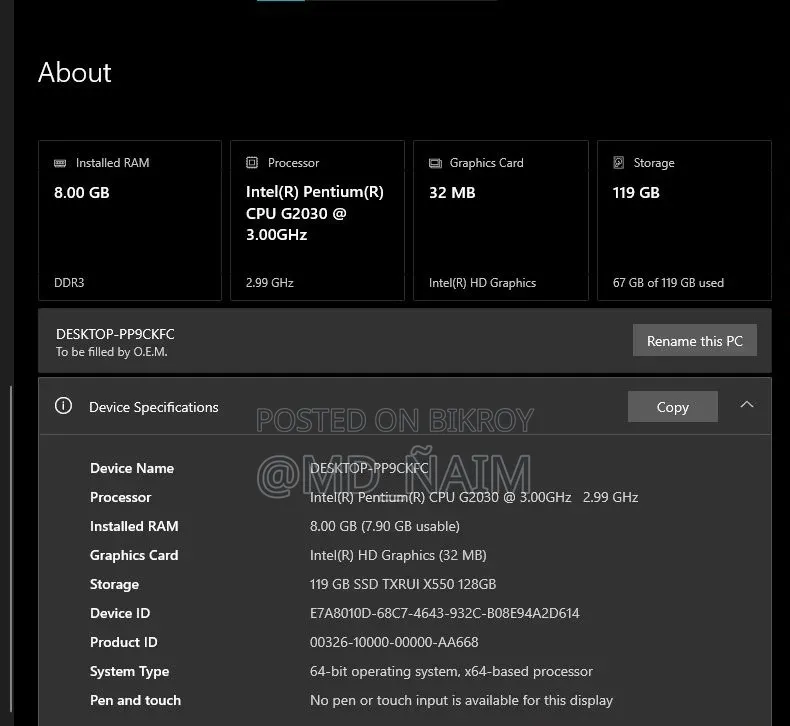The width and height of the screenshot is (790, 726).
Task: Copy the device specifications
Action: pos(673,407)
